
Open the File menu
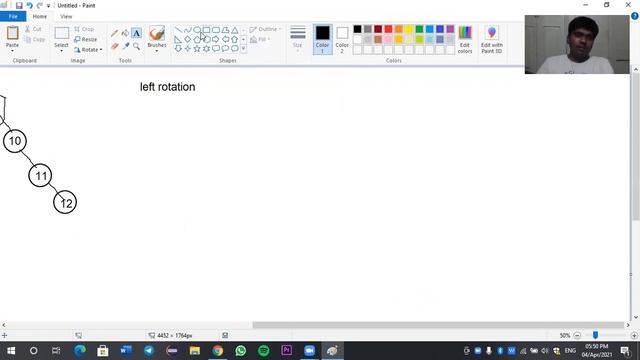tap(13, 16)
